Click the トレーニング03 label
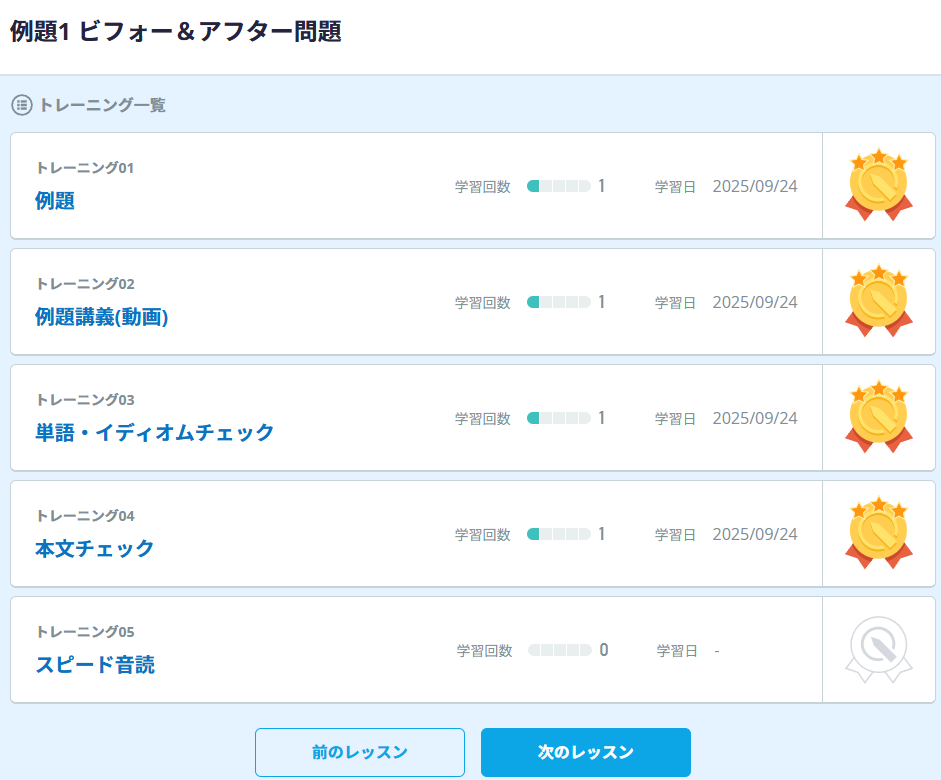This screenshot has height=780, width=941. click(x=84, y=400)
